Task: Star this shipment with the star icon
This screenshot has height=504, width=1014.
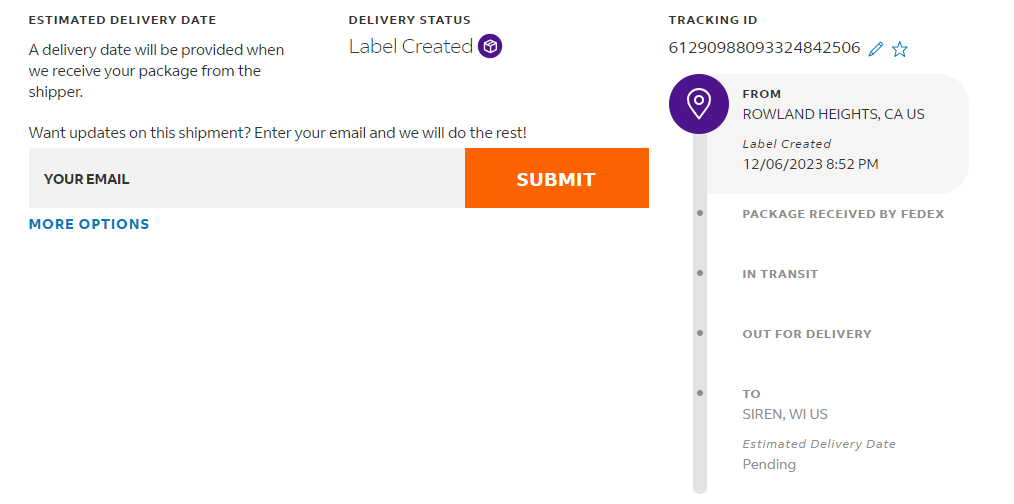Action: 900,49
